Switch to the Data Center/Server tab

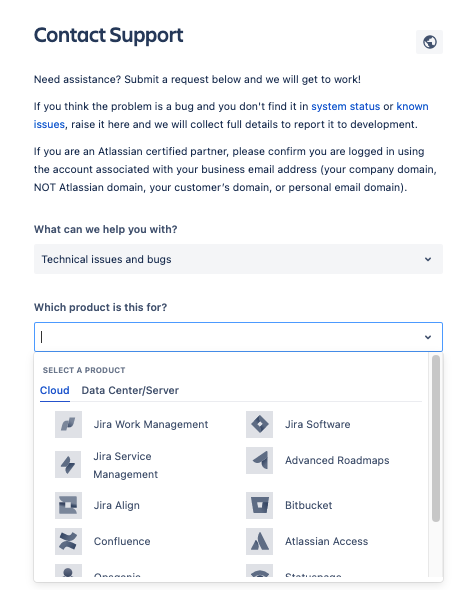[x=130, y=391]
